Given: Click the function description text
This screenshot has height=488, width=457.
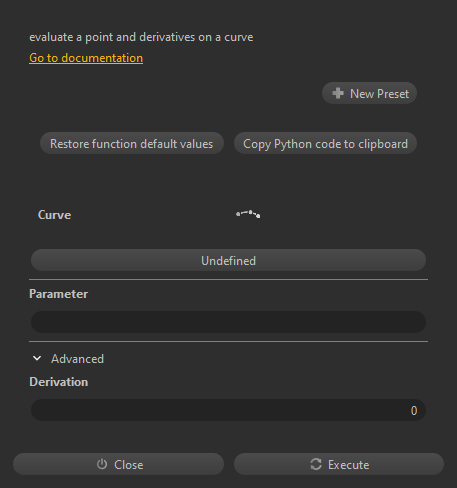Looking at the screenshot, I should 141,37.
